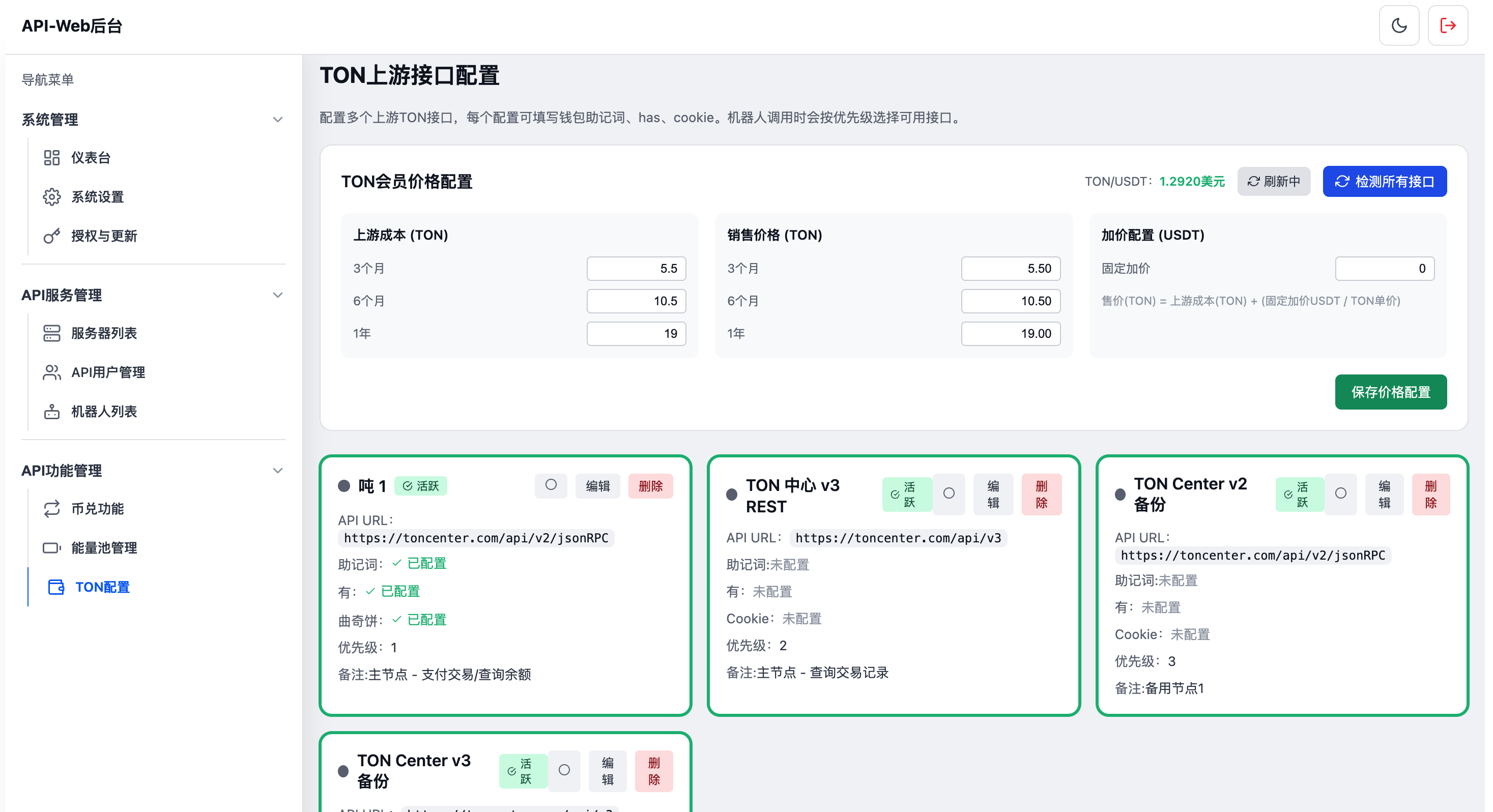Delete the TON Center v3 备份 card
Screen dimensions: 1493x812
tap(654, 771)
